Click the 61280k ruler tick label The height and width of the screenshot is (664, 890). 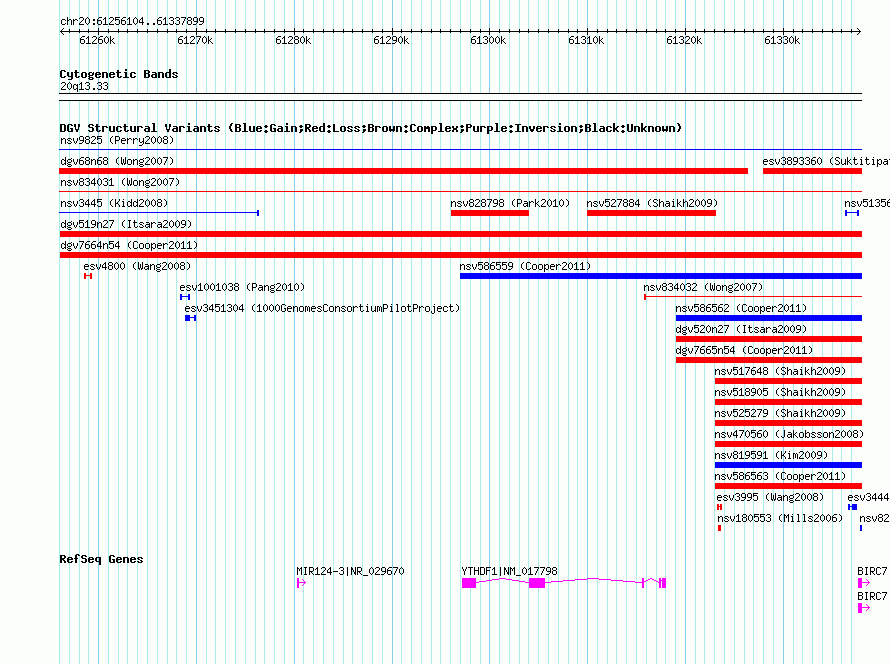coord(293,40)
